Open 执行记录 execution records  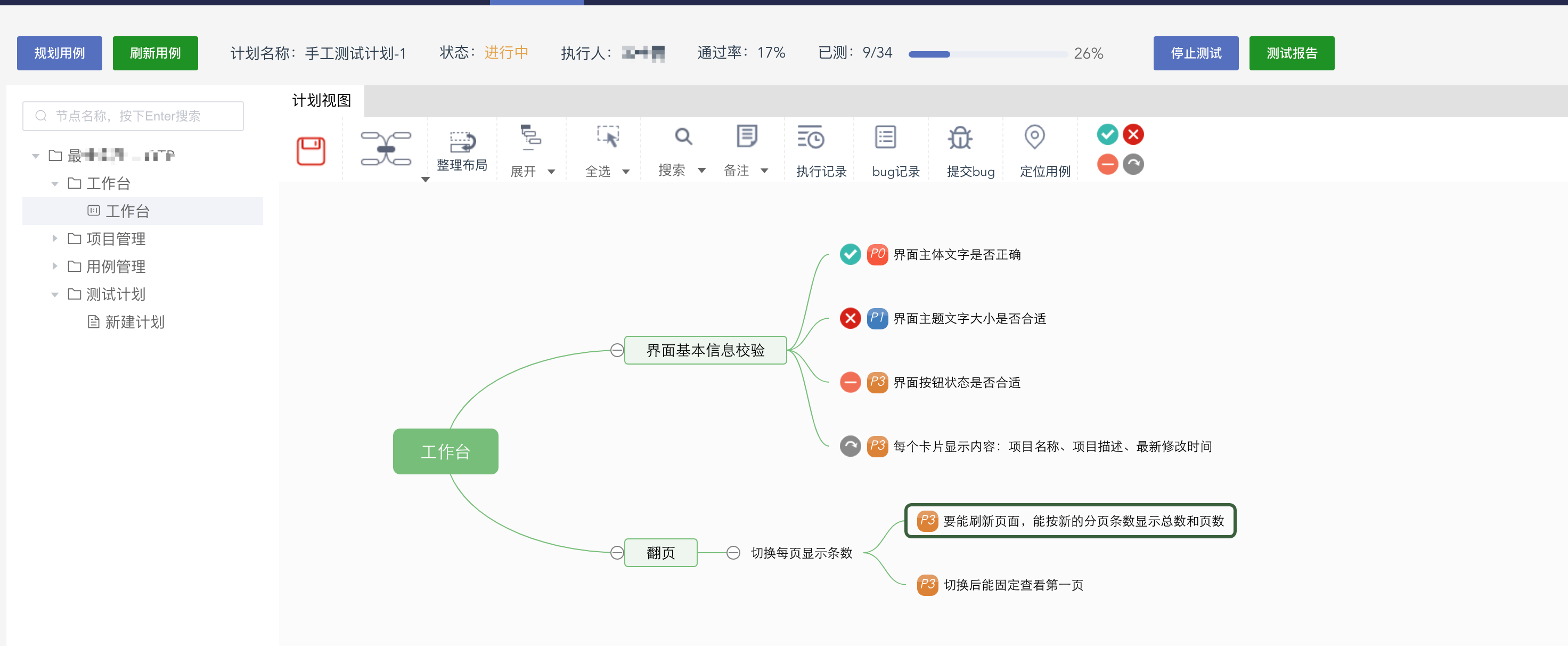click(x=811, y=138)
